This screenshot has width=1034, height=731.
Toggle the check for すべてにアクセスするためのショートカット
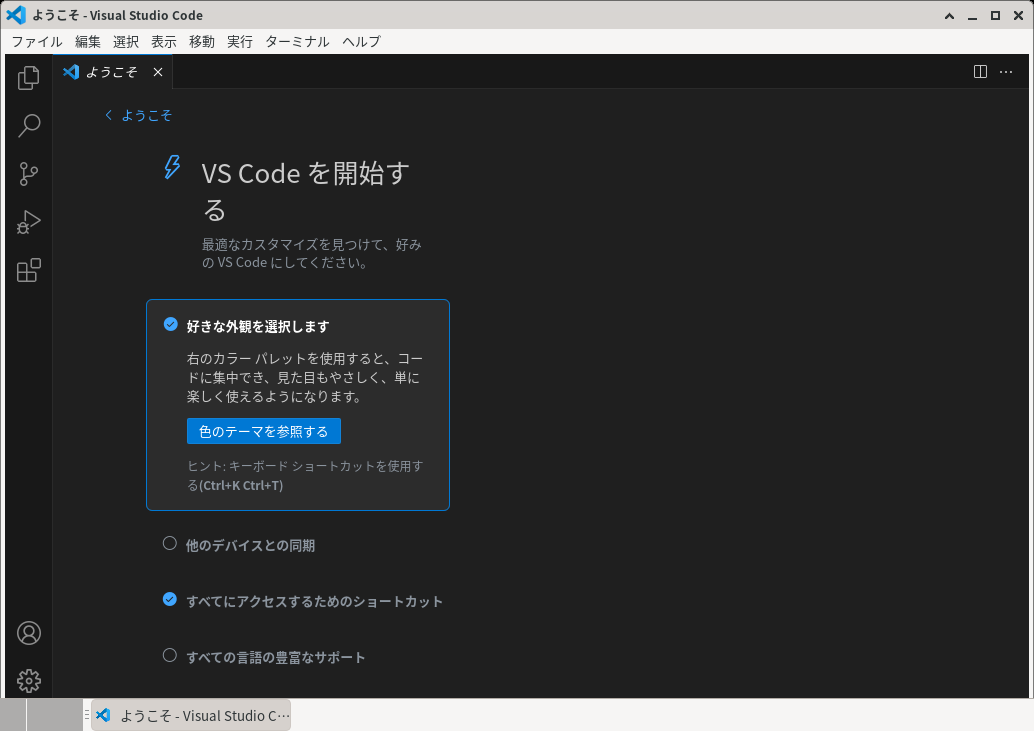click(169, 599)
